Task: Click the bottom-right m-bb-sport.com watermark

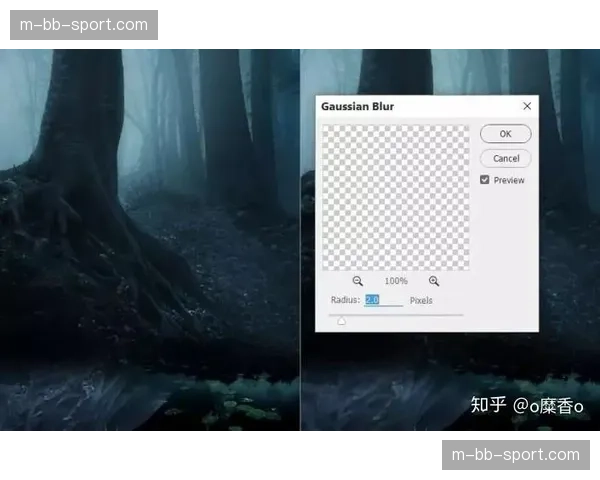Action: pyautogui.click(x=516, y=455)
